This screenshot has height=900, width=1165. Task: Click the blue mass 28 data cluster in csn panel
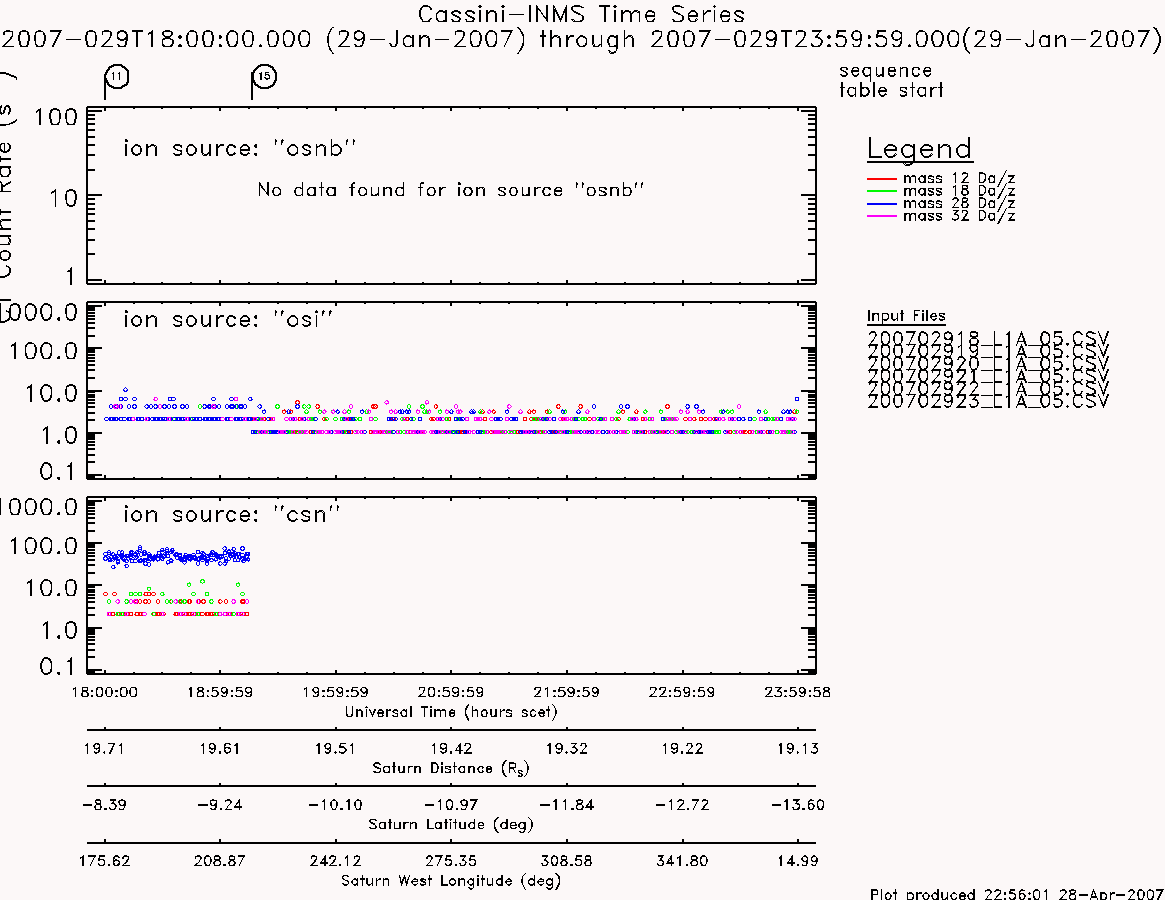[x=177, y=556]
